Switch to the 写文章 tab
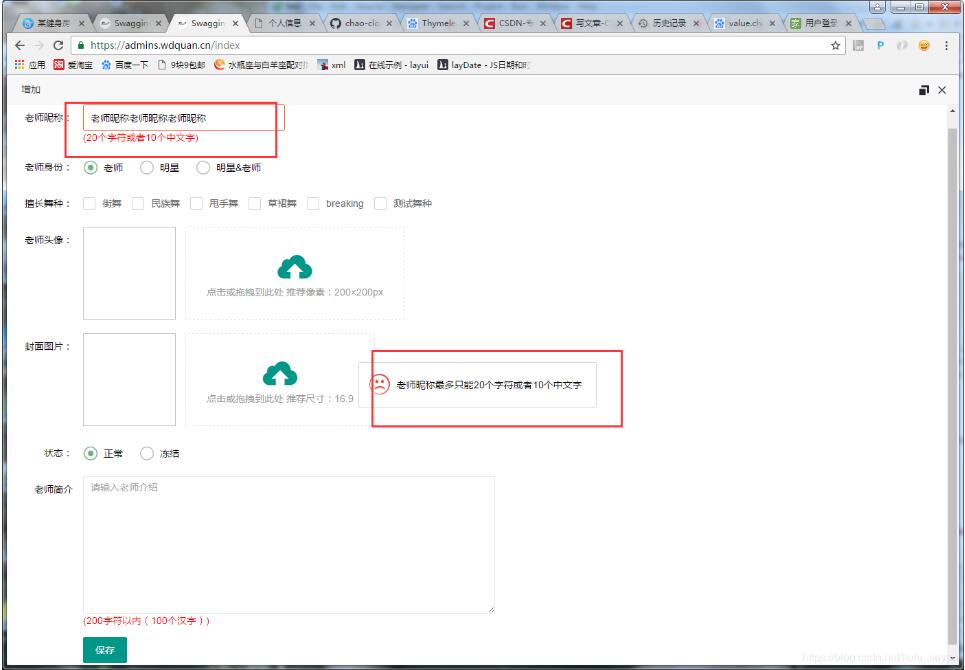This screenshot has height=670, width=965. pos(592,23)
